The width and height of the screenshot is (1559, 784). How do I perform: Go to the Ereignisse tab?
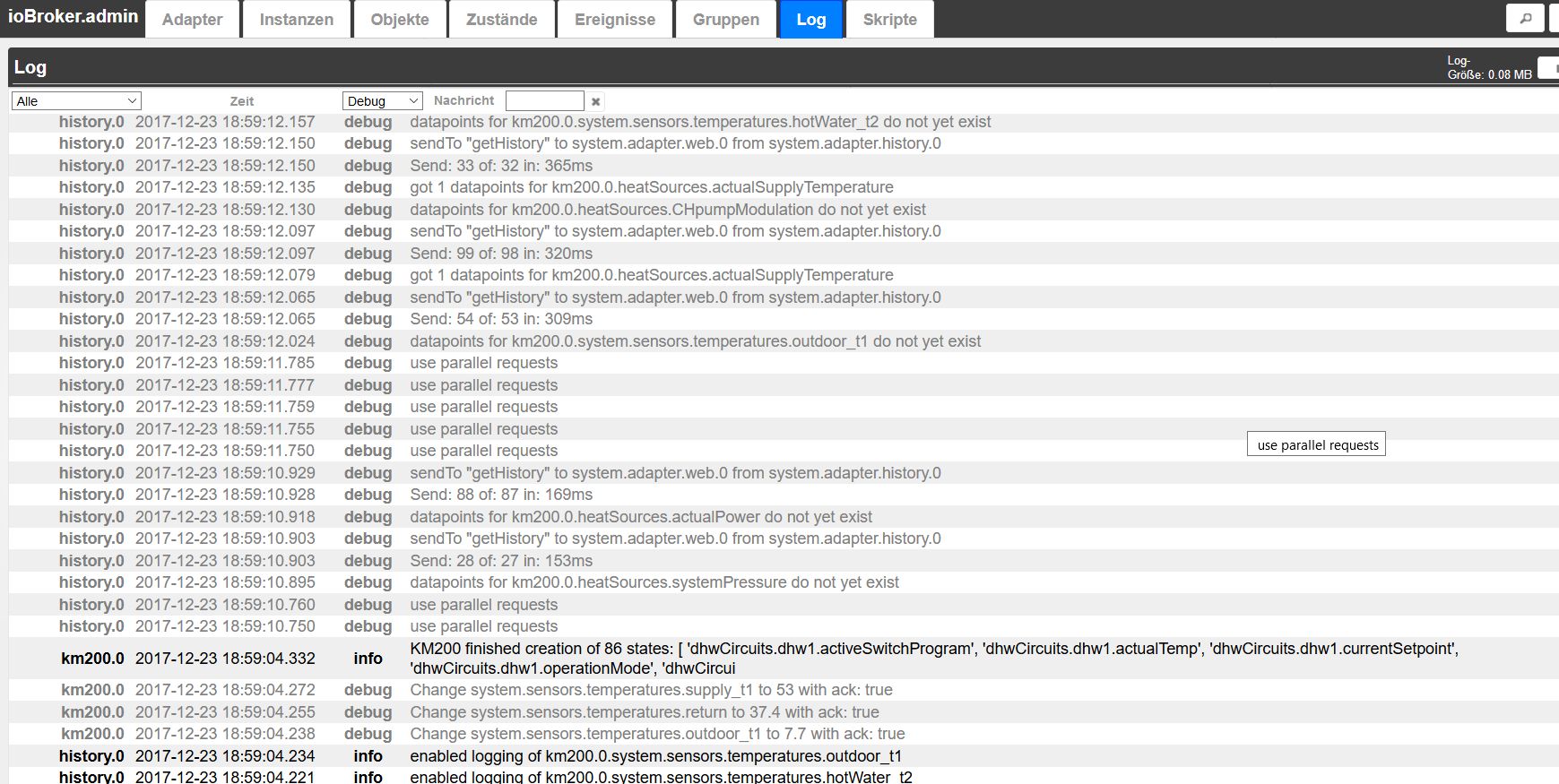pos(615,20)
